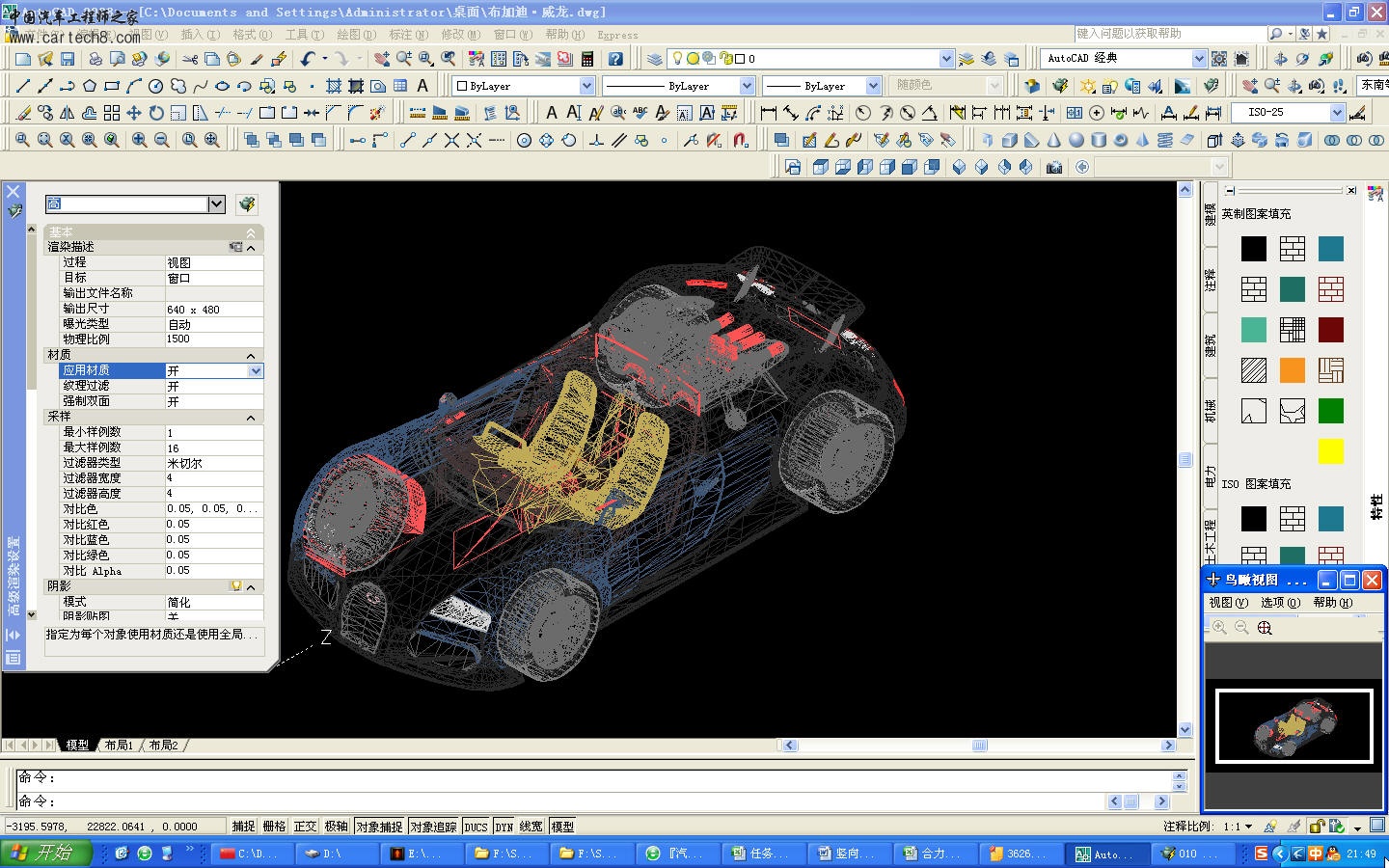The width and height of the screenshot is (1389, 868).
Task: Open 选项 menu in aerial view window
Action: [x=1280, y=603]
